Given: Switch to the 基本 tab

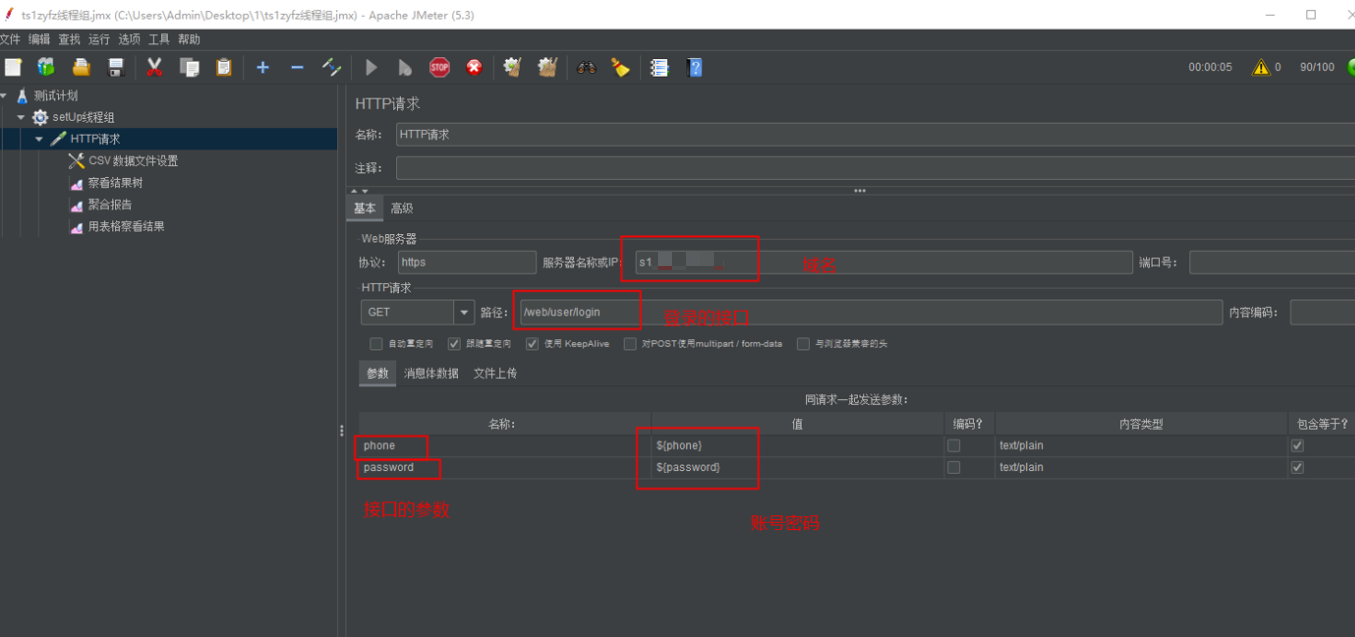Looking at the screenshot, I should [x=365, y=208].
